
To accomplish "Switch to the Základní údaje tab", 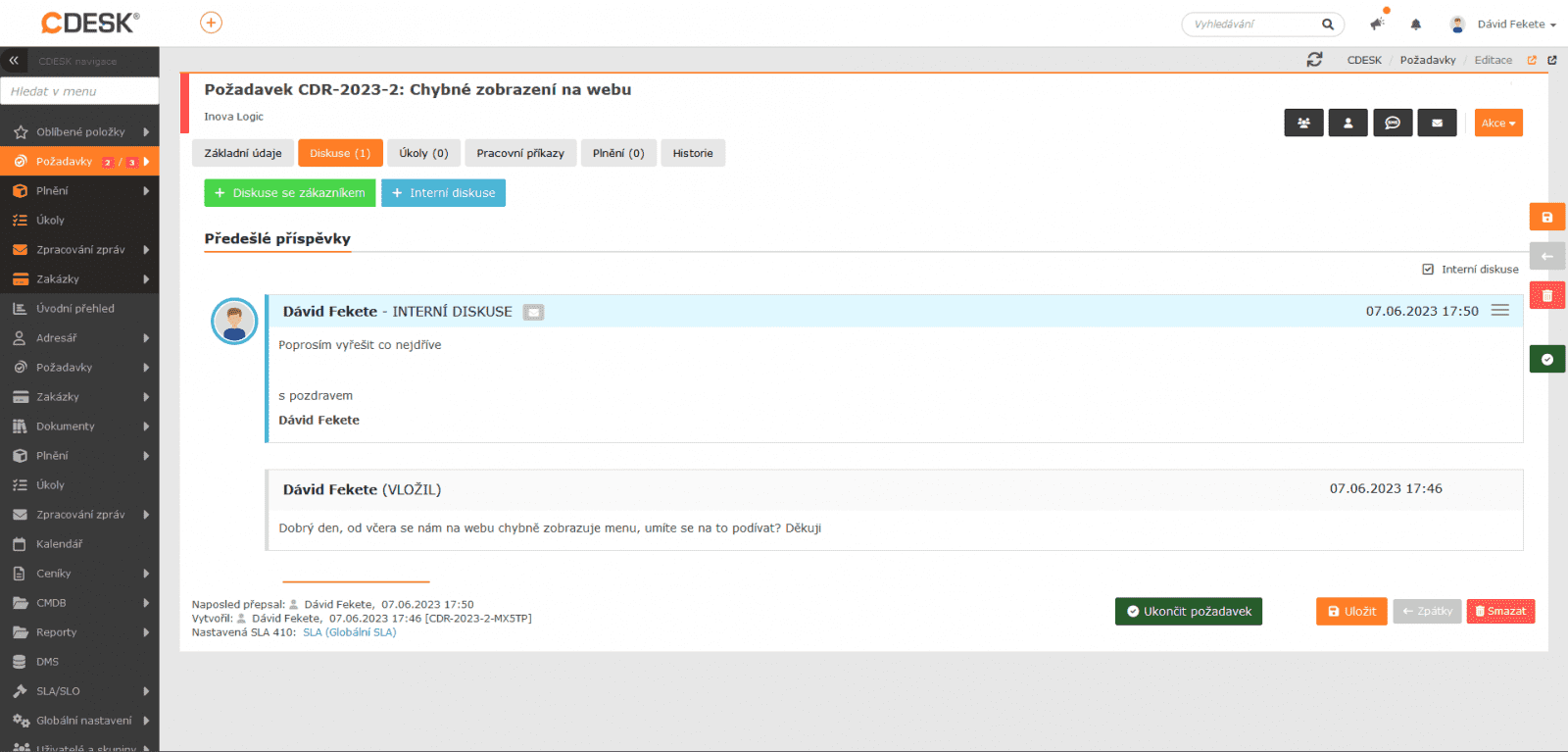I will (x=243, y=153).
